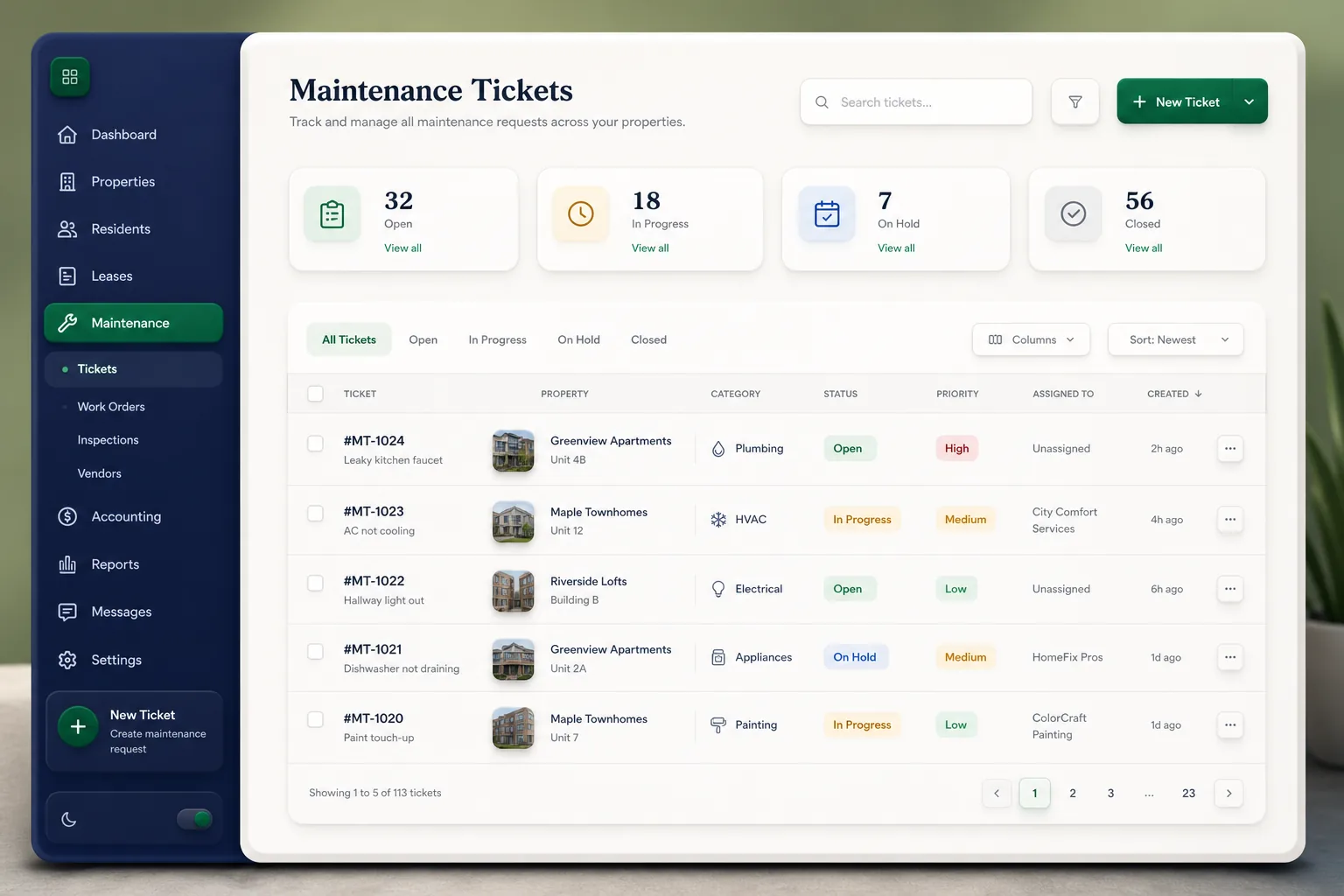
Task: Open more actions for ticket #MT-1021
Action: click(x=1230, y=657)
